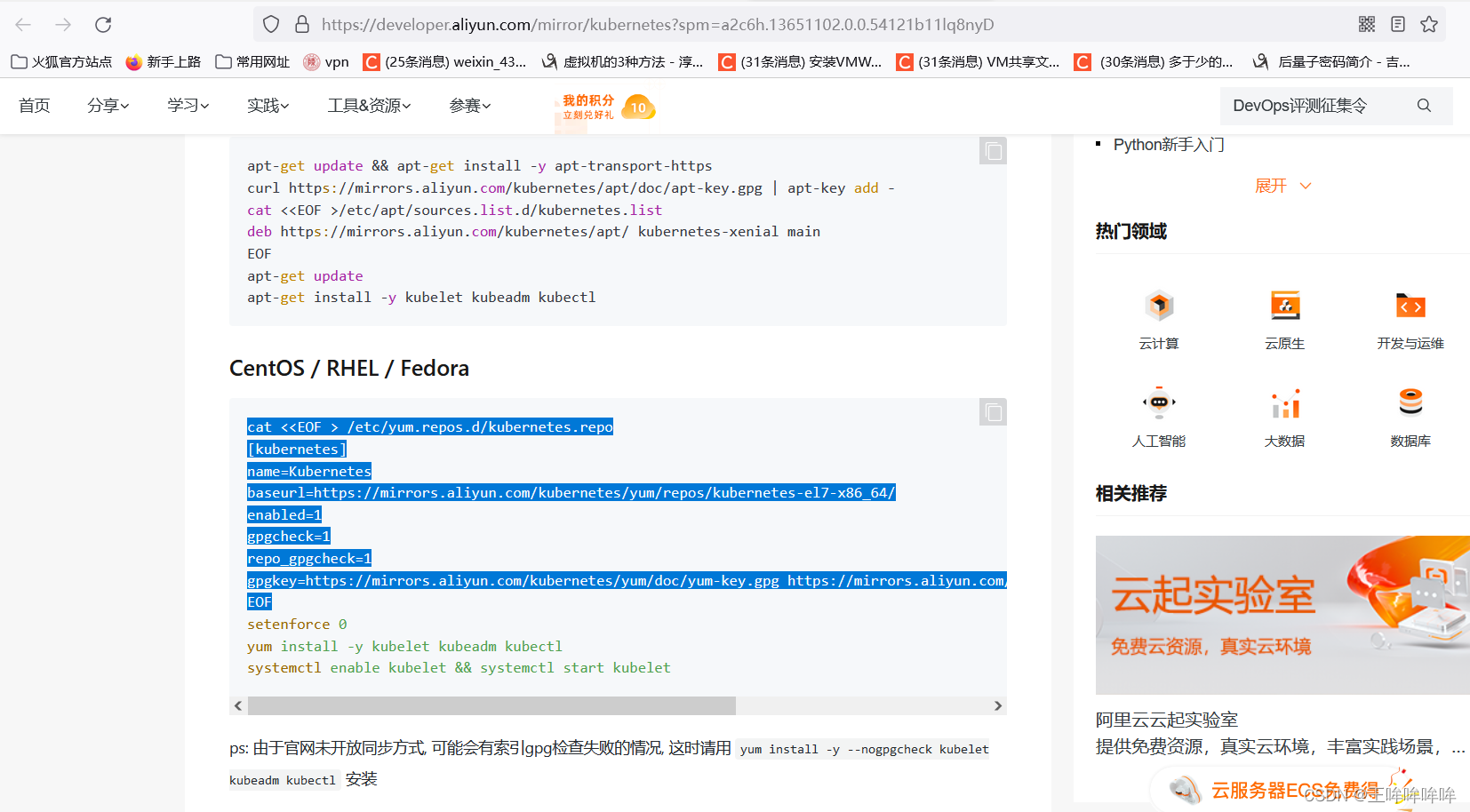The image size is (1470, 812).
Task: Click 我的积分 points banner
Action: point(588,107)
